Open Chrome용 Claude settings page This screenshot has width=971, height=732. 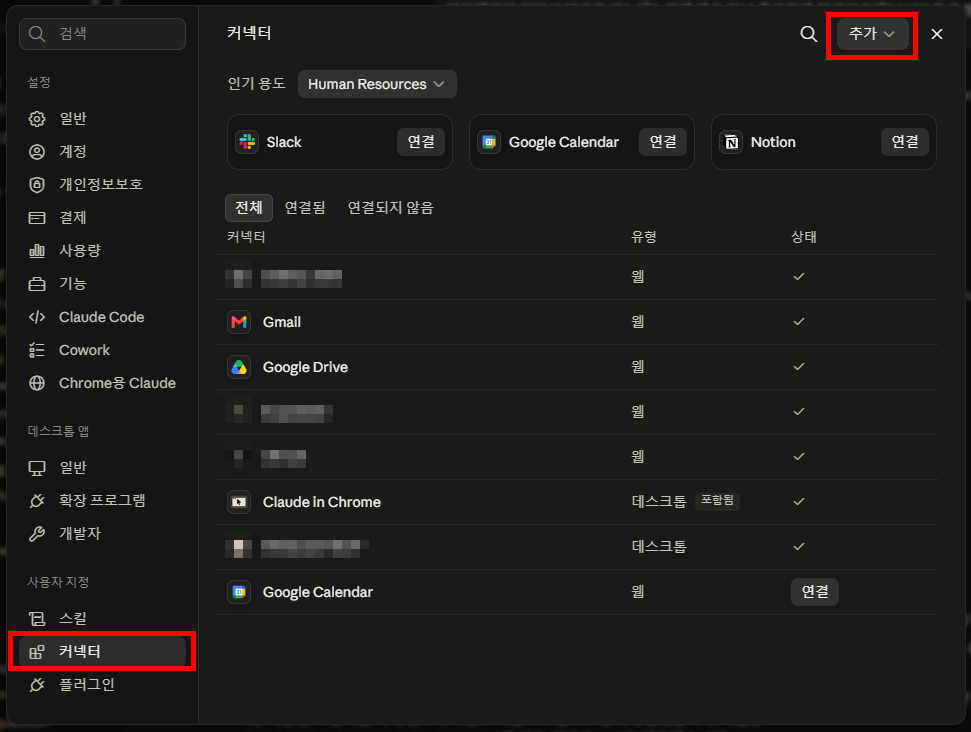102,383
